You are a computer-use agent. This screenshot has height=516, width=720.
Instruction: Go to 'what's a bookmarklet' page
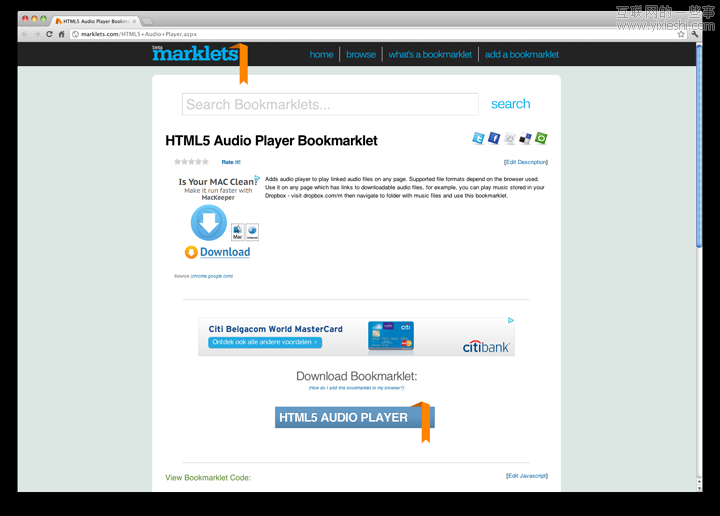[x=430, y=55]
